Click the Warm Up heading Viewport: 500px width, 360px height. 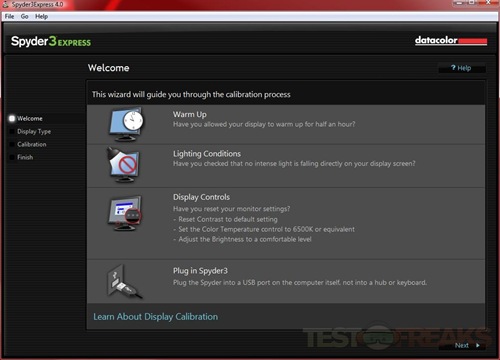(190, 114)
